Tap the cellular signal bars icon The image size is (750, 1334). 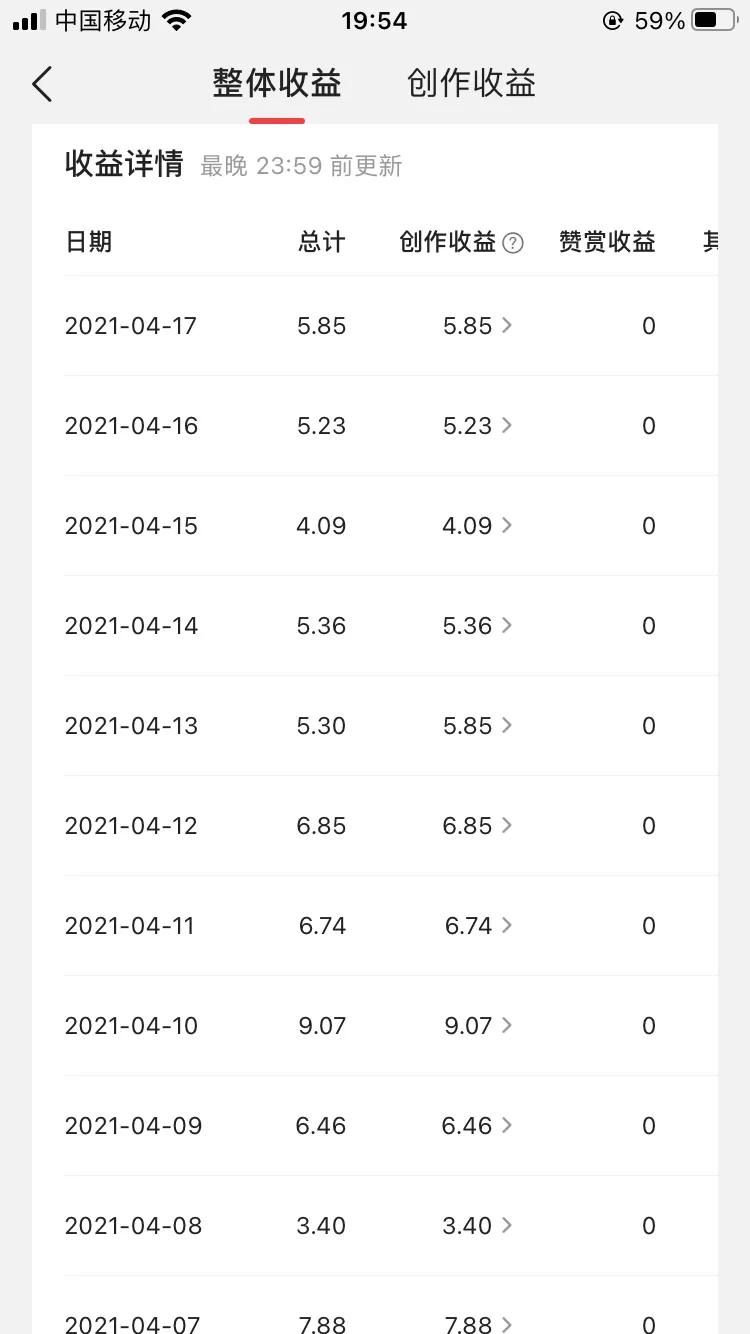point(29,21)
